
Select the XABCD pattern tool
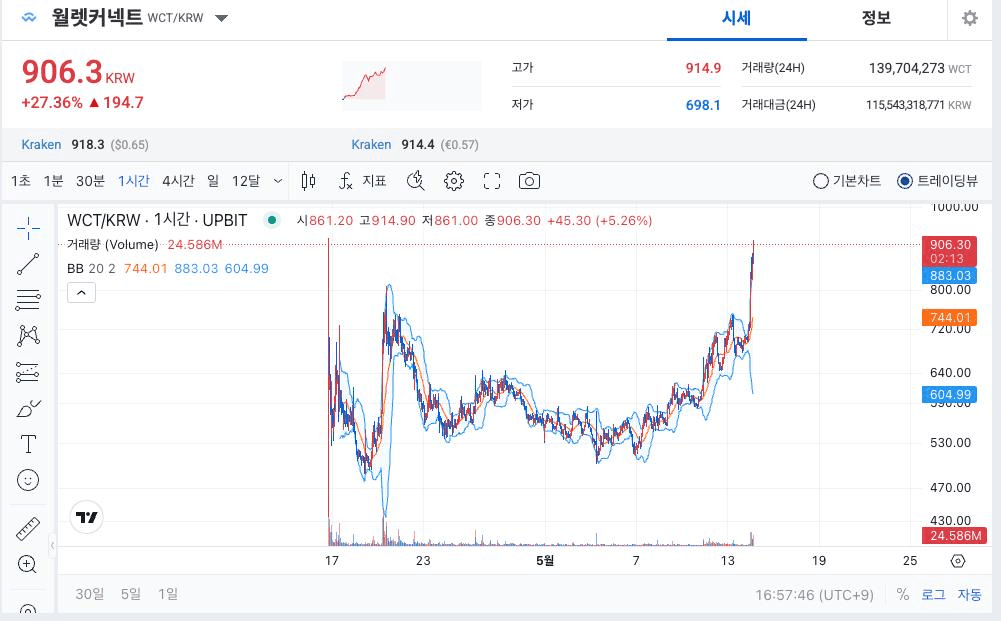(28, 335)
